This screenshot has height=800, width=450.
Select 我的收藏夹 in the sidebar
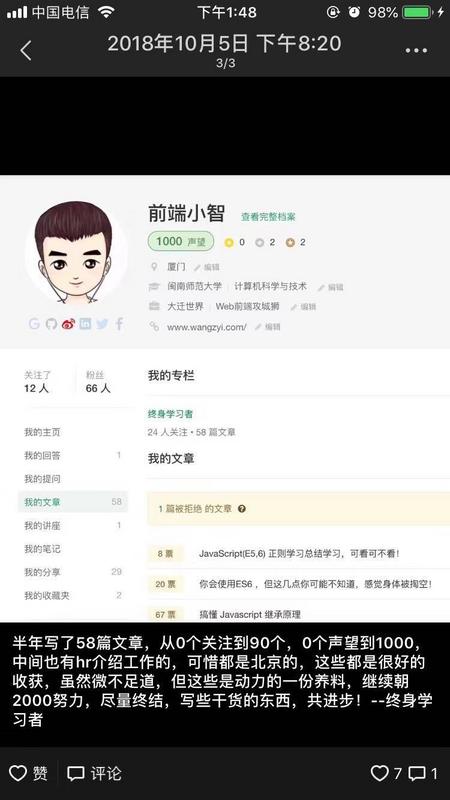tap(73, 595)
